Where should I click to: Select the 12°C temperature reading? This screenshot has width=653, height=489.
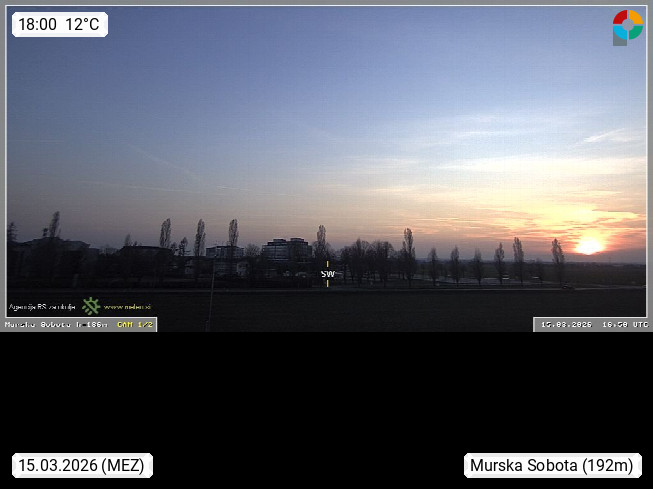point(83,25)
